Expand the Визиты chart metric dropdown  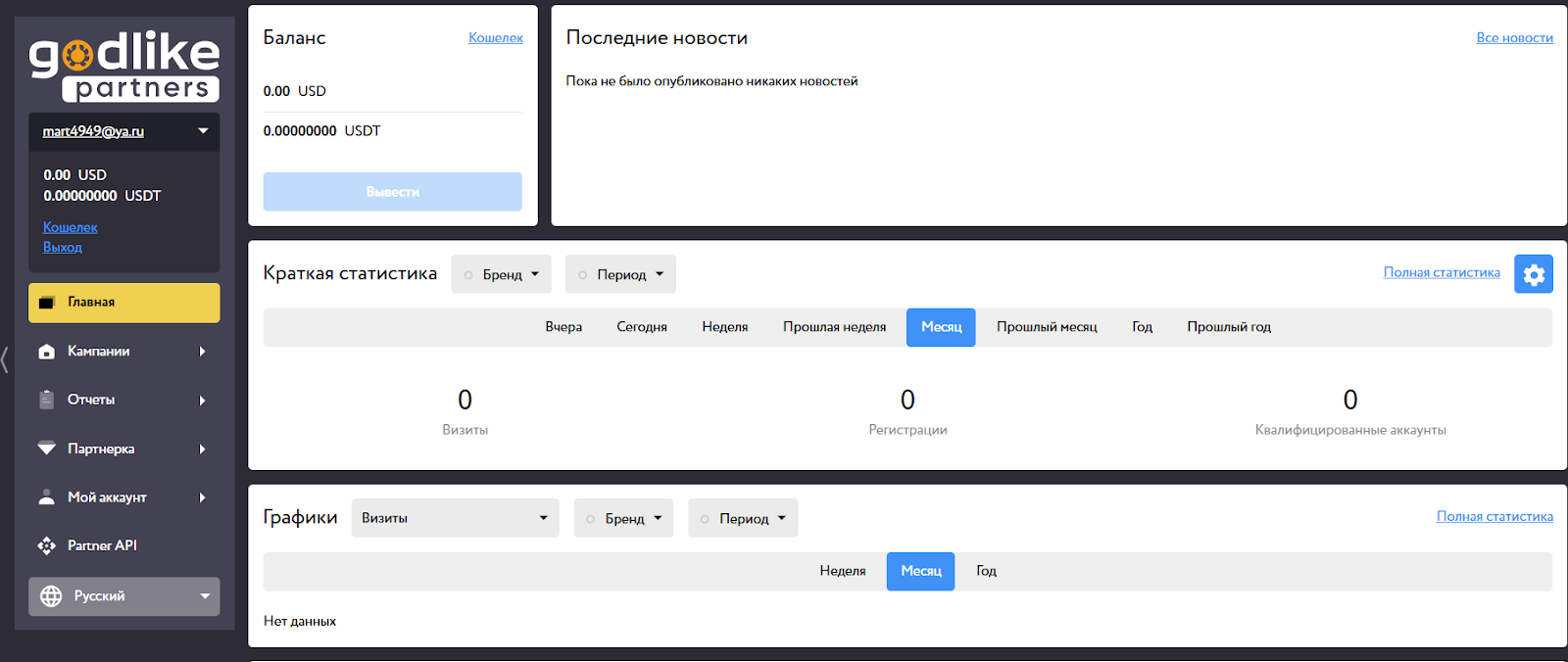pyautogui.click(x=455, y=518)
